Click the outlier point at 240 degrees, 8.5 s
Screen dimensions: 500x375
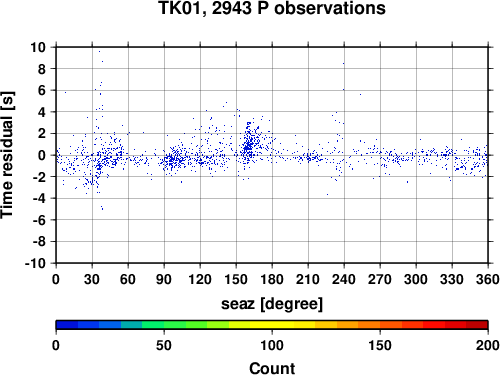point(344,63)
